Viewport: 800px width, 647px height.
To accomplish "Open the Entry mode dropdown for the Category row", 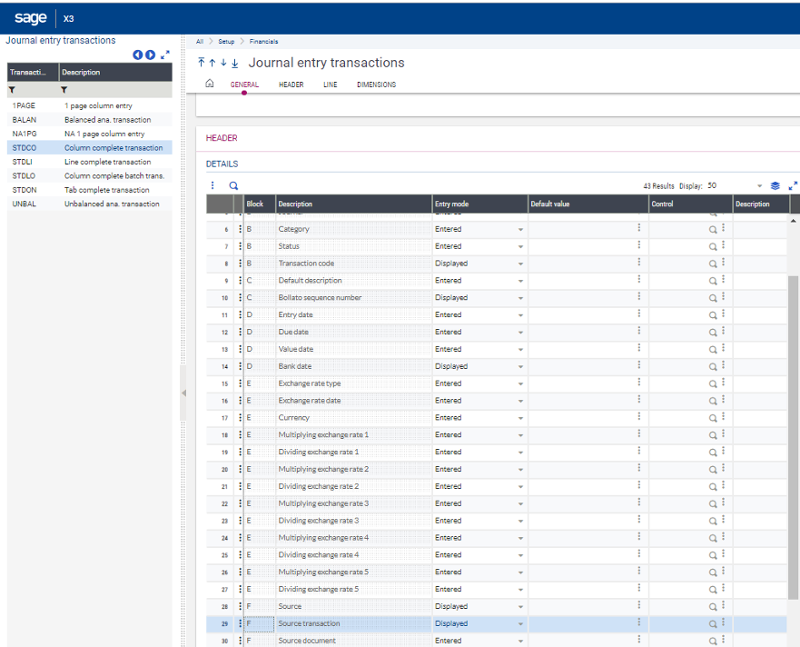I will point(520,228).
